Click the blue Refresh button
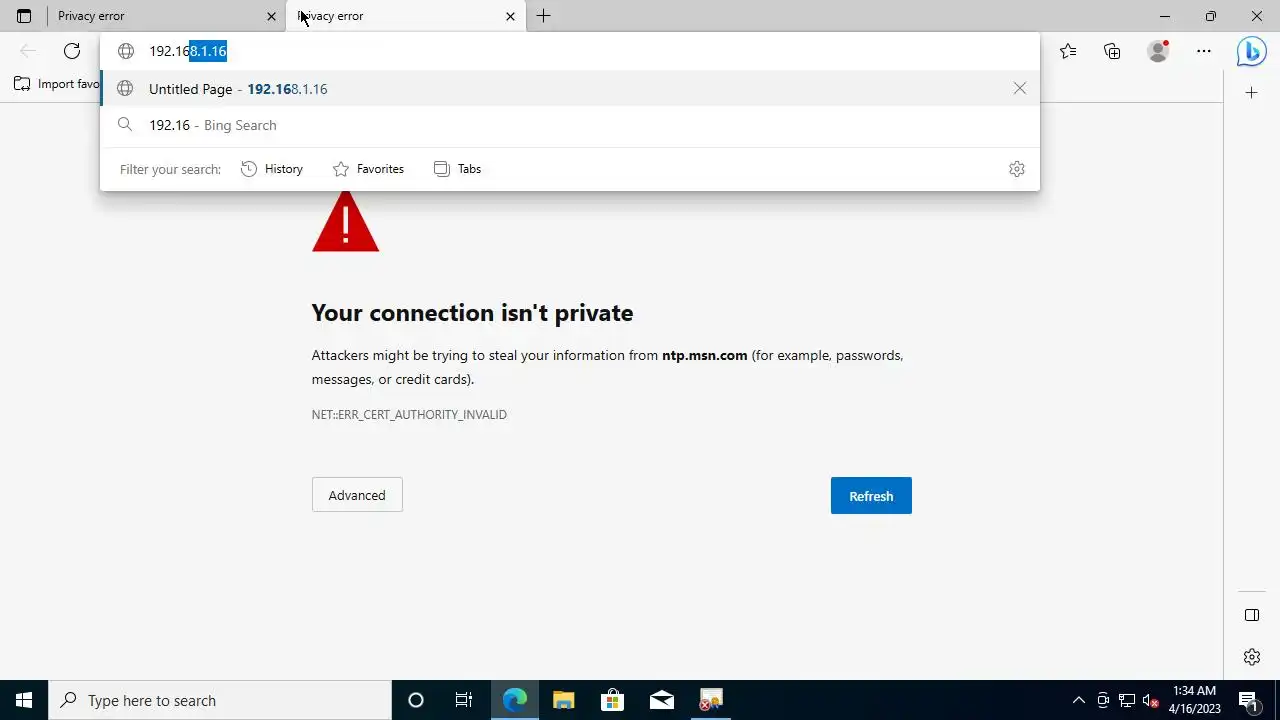This screenshot has height=720, width=1280. [871, 496]
